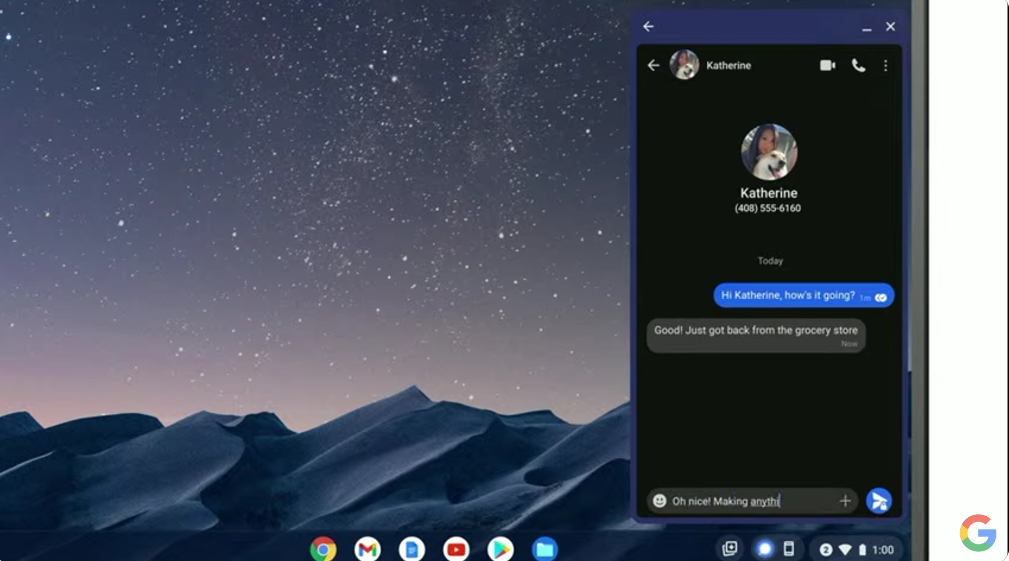
Task: Select the 'Just got back from the grocery store' message
Action: tap(756, 336)
